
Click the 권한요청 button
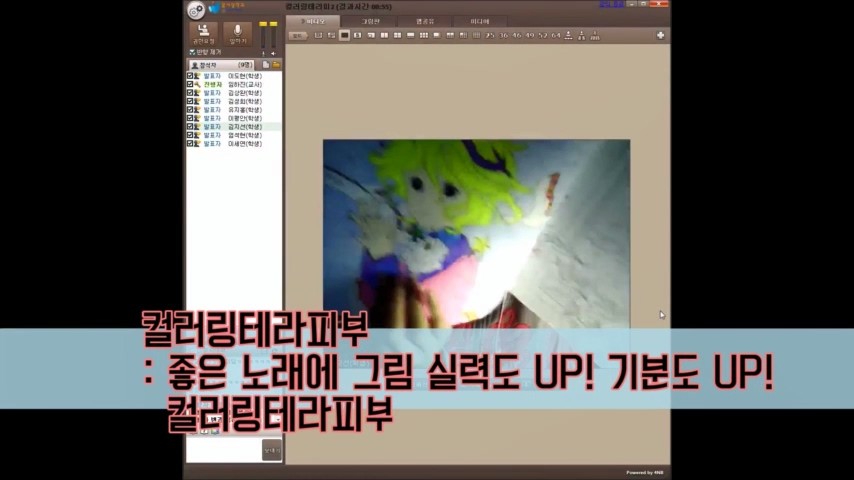point(204,34)
